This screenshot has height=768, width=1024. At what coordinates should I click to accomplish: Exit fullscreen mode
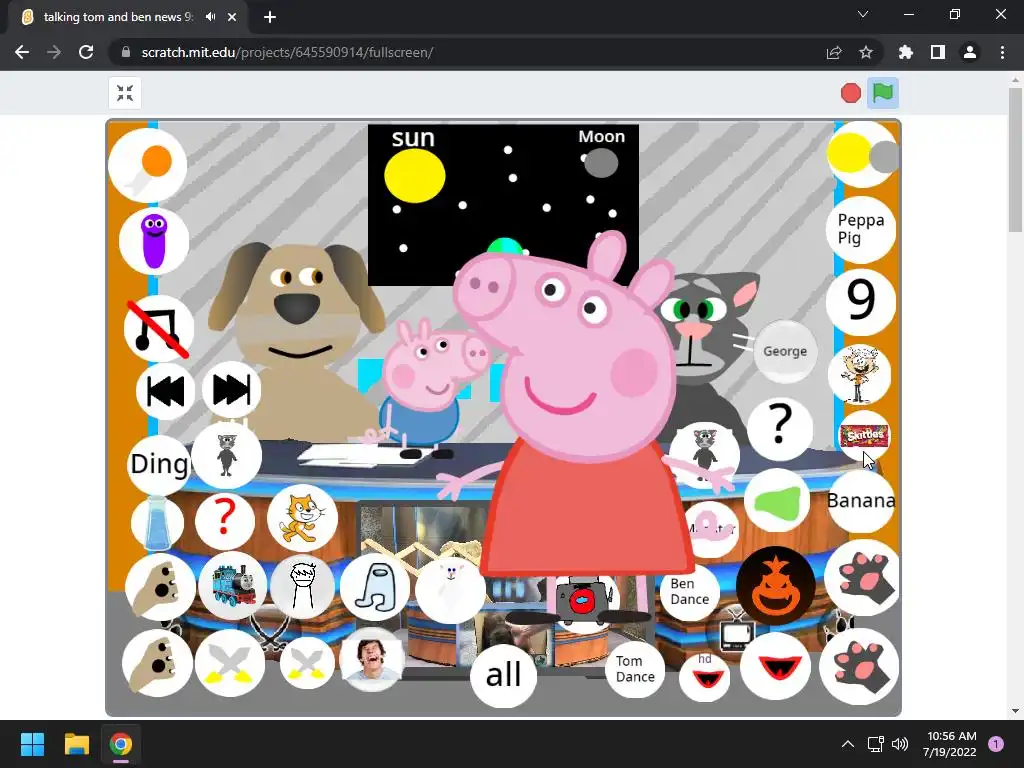click(125, 93)
